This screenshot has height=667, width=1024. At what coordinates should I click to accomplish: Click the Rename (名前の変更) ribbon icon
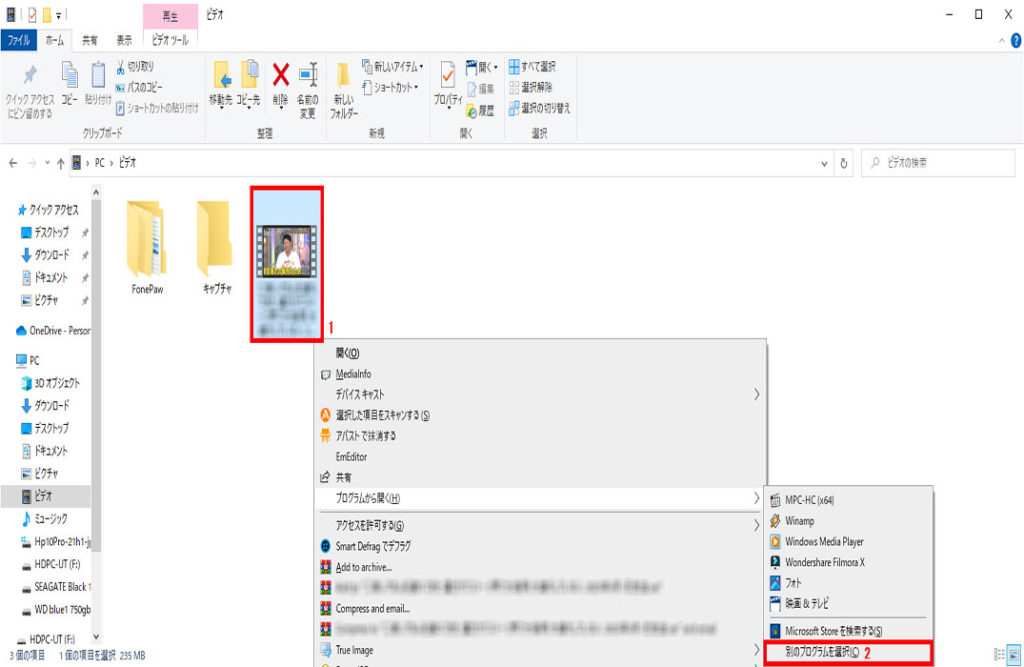(x=308, y=76)
